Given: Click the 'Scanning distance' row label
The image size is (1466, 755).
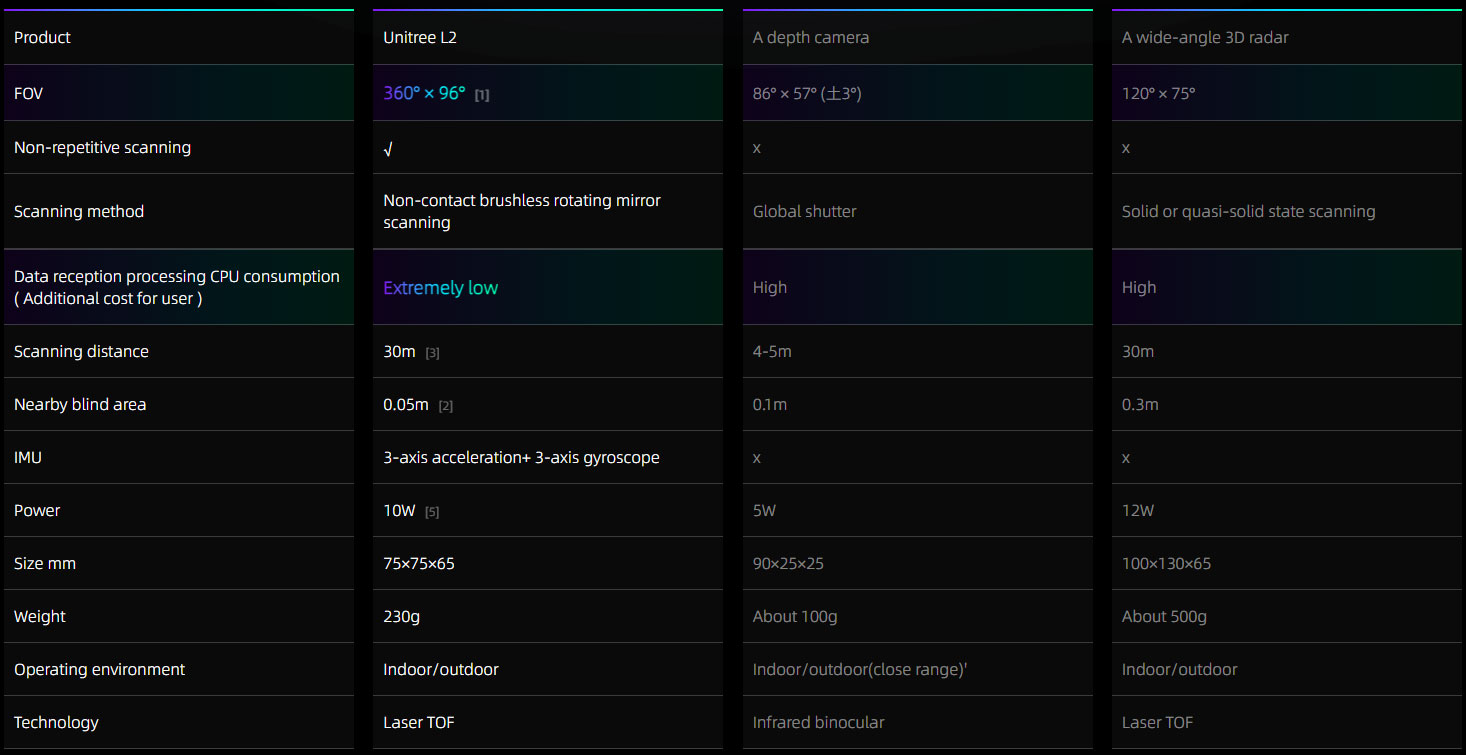Looking at the screenshot, I should 81,351.
